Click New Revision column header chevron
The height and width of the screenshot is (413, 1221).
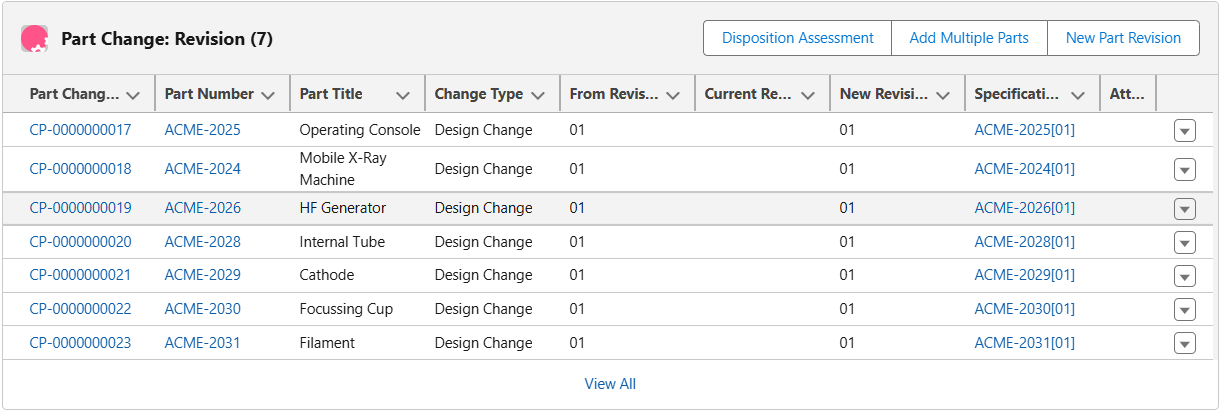(x=942, y=95)
